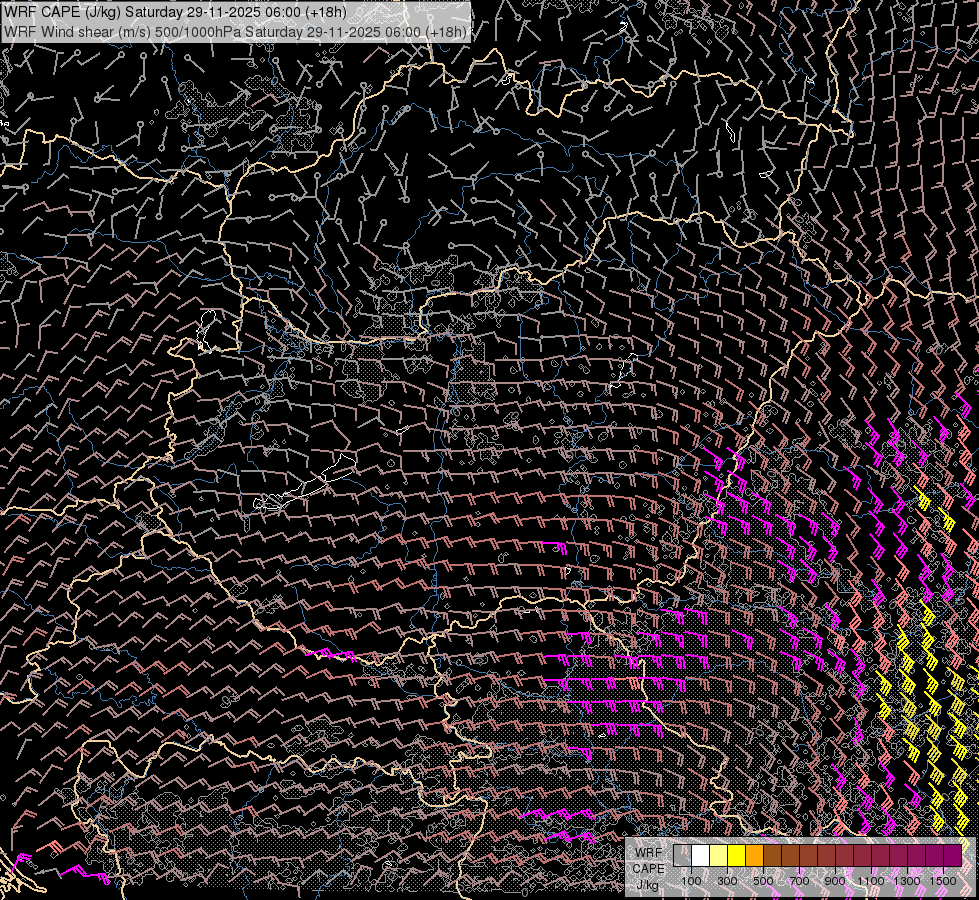The width and height of the screenshot is (979, 900).
Task: Pick the bright yellow legend swatch
Action: [737, 856]
